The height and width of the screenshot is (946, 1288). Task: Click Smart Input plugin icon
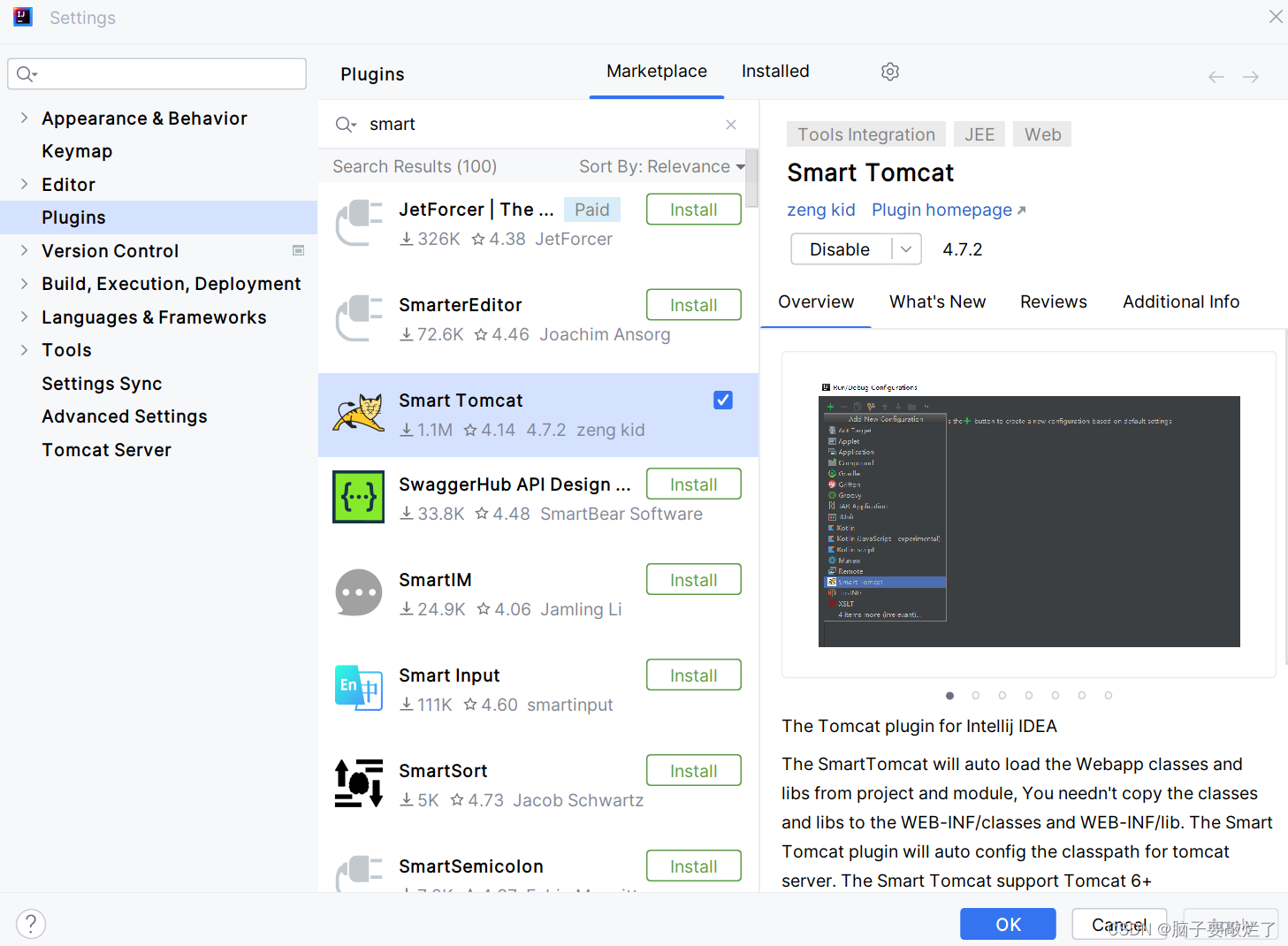pos(359,688)
